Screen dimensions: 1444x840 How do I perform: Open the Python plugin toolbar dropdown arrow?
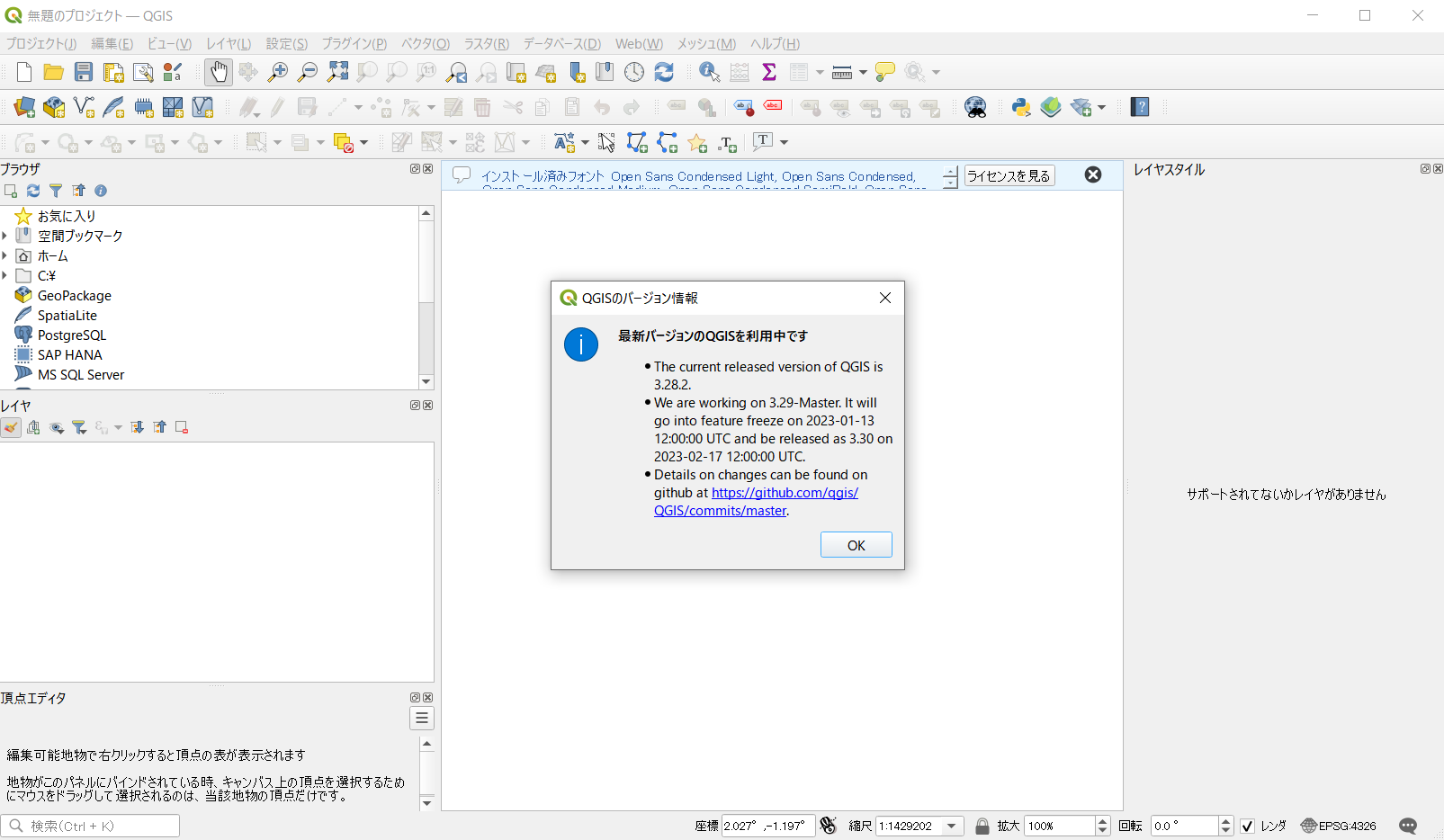click(x=1101, y=107)
